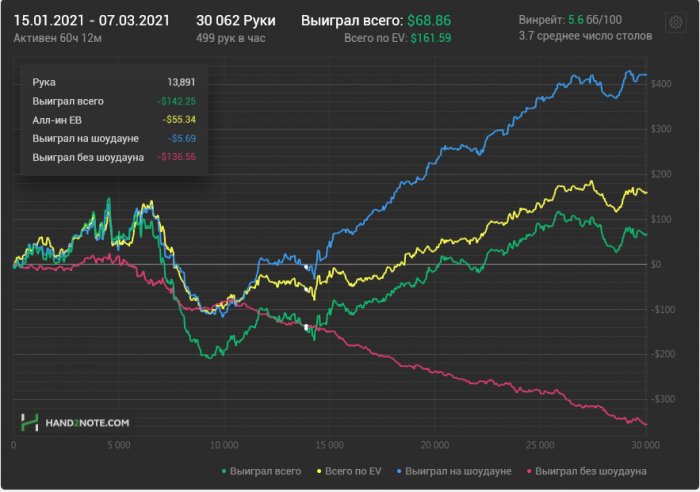
Task: Toggle the 'Выиграл без шоудауна' legend series
Action: [587, 471]
